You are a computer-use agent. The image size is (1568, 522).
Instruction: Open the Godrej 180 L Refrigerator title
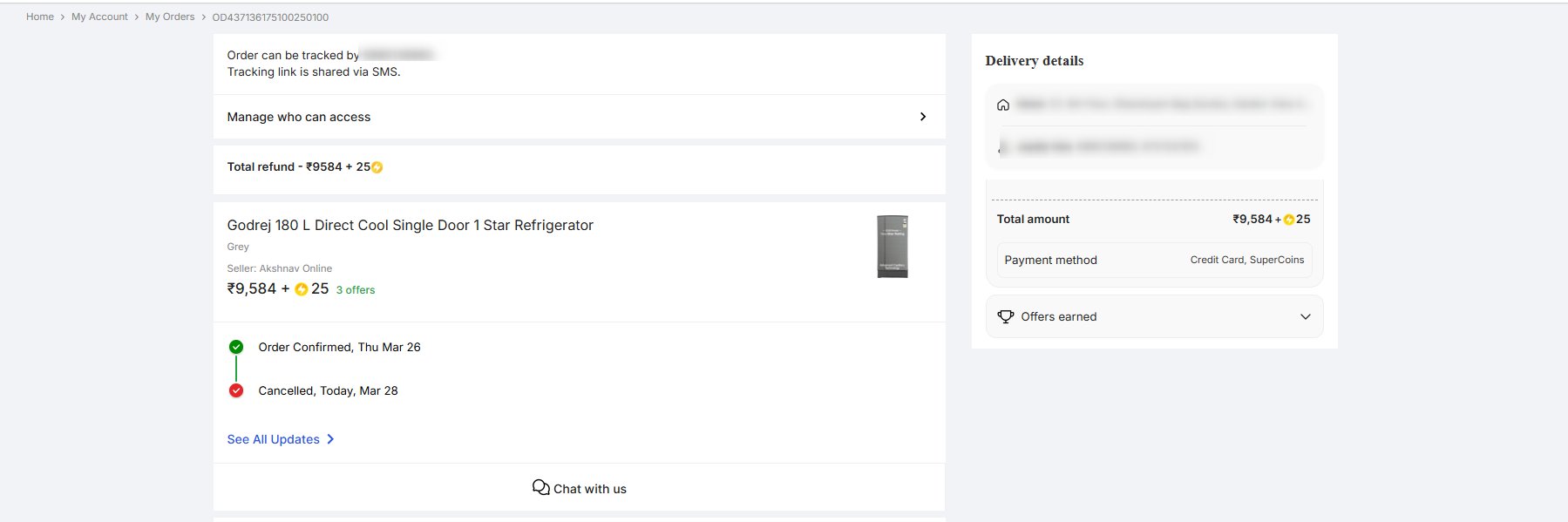[x=410, y=225]
